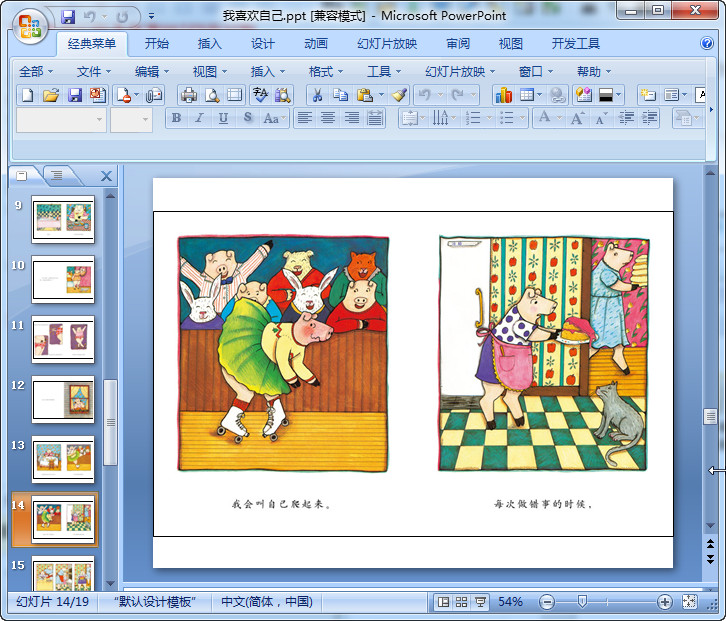
Task: Run spelling check icon
Action: click(260, 95)
